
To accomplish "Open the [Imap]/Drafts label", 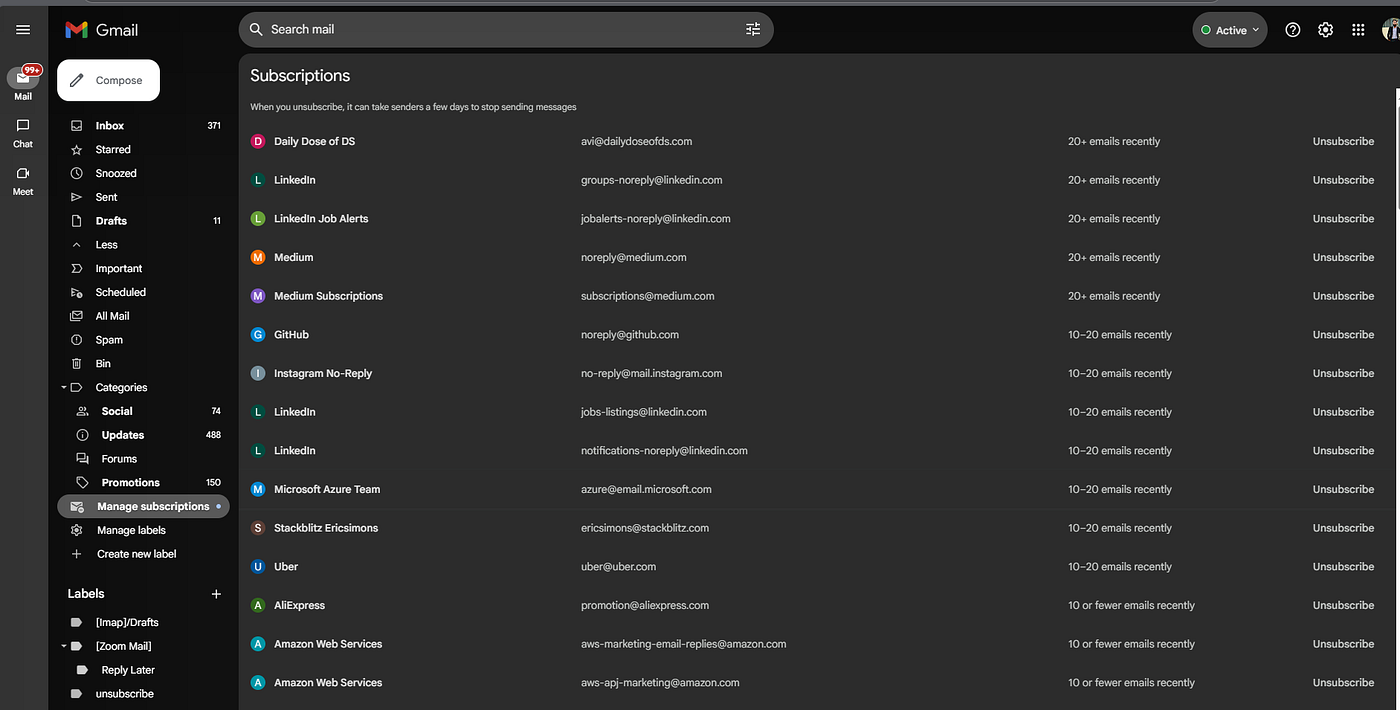I will [x=142, y=623].
